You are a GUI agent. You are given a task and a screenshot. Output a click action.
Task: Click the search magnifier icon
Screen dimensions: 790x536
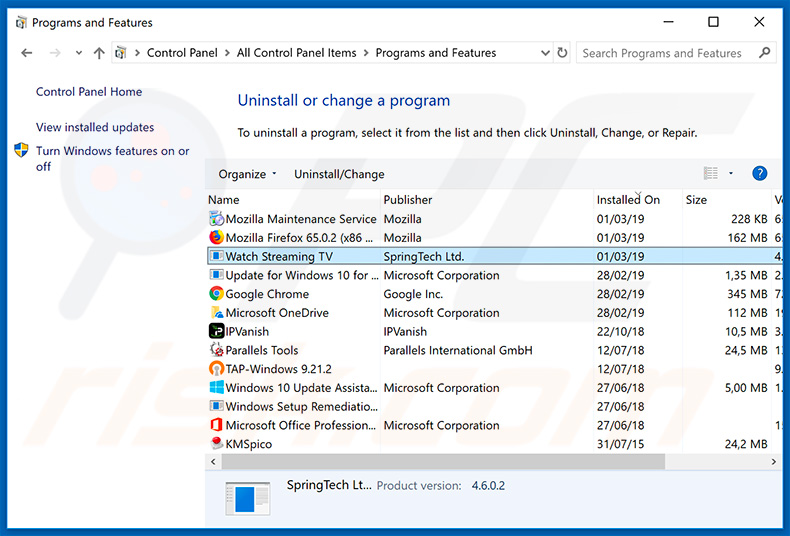point(764,52)
